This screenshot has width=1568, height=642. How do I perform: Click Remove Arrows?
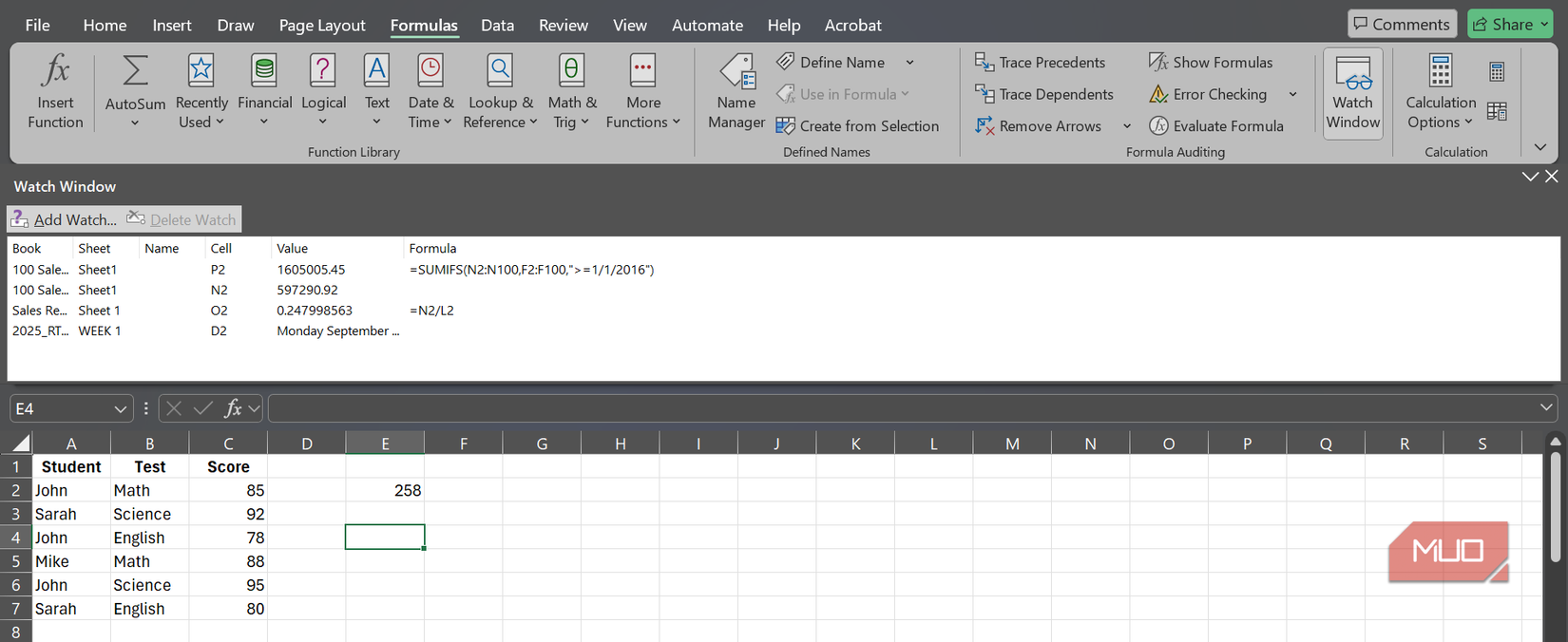pyautogui.click(x=1038, y=125)
